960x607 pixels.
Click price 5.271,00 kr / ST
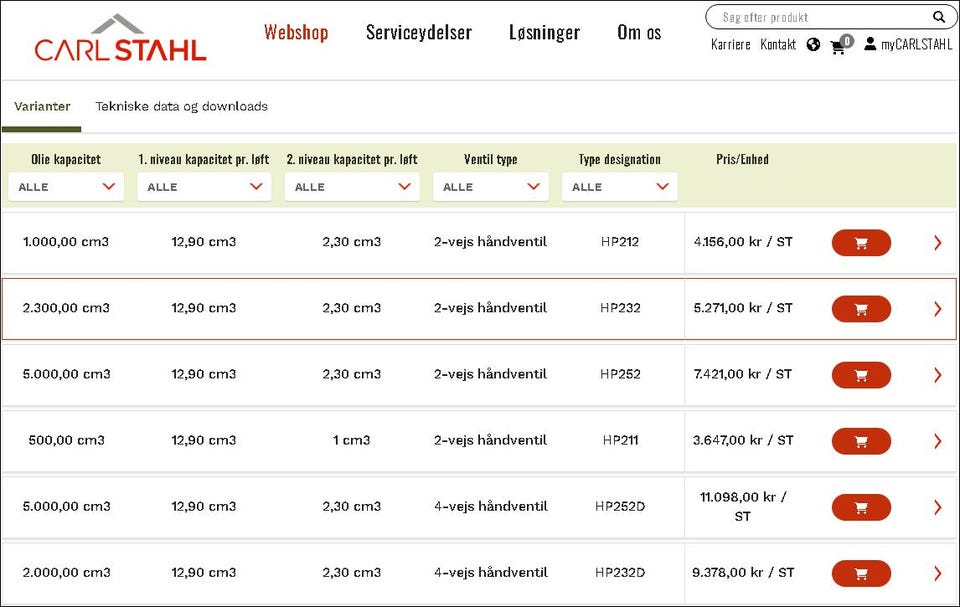(743, 308)
